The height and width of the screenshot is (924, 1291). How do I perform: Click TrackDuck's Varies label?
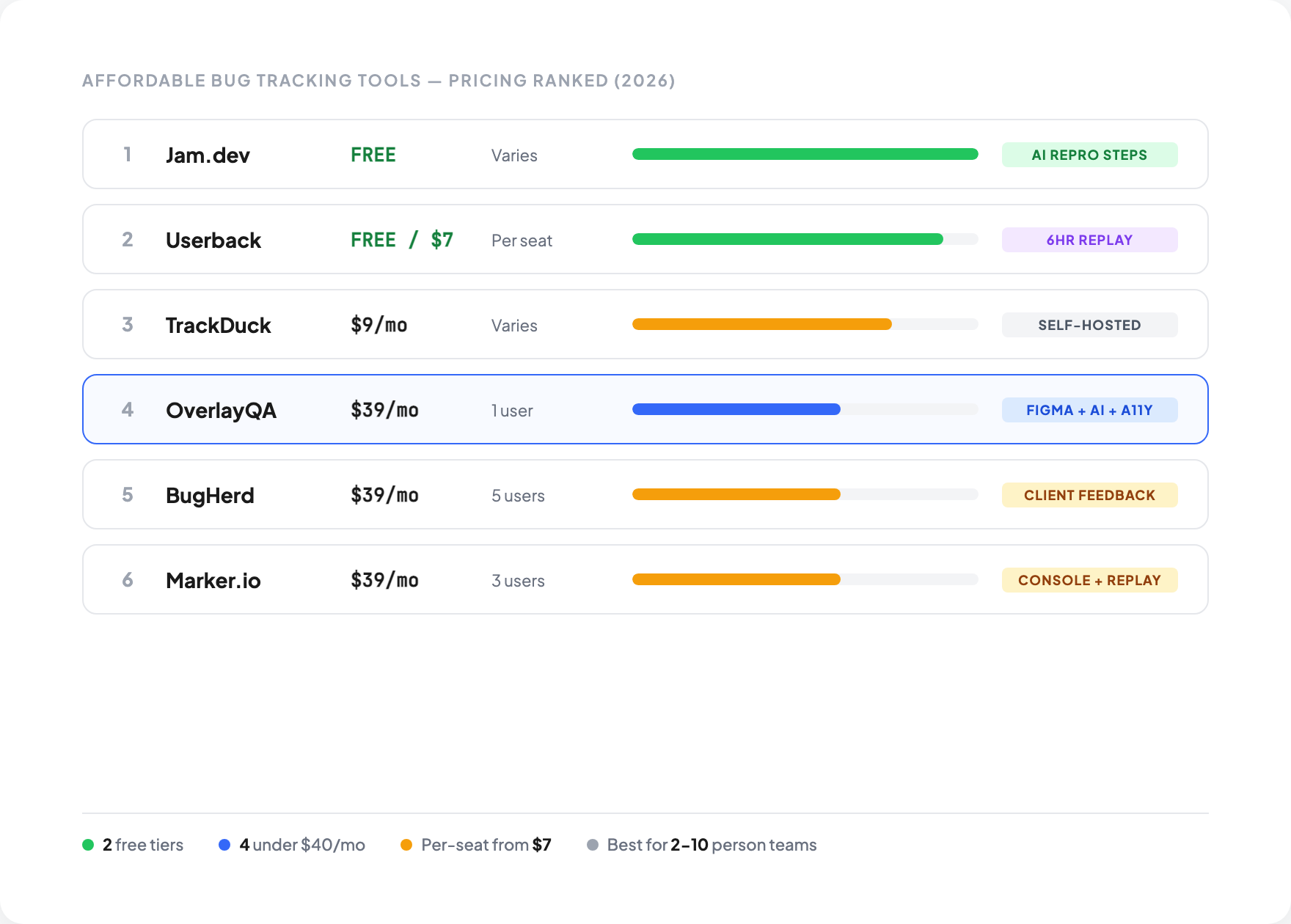point(514,326)
